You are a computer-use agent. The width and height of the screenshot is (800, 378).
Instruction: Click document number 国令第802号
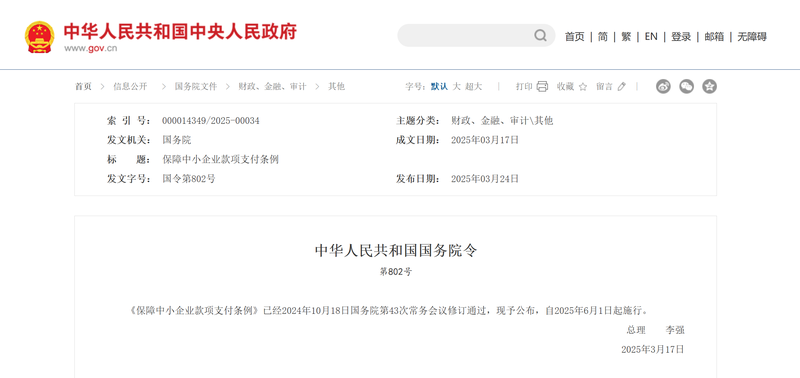point(189,179)
